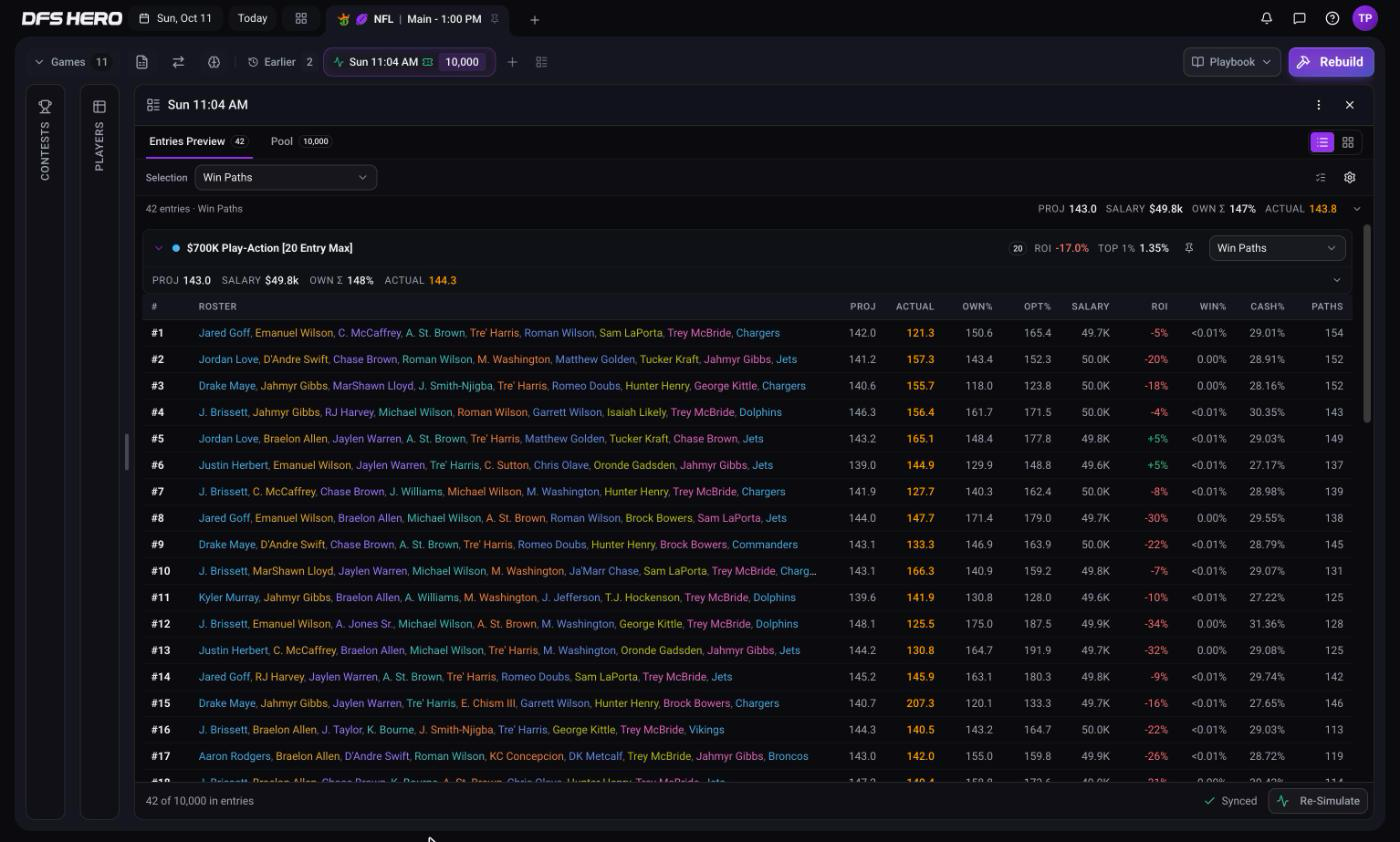This screenshot has height=842, width=1400.
Task: Click the checklist filter icon beside gear
Action: click(x=1320, y=177)
